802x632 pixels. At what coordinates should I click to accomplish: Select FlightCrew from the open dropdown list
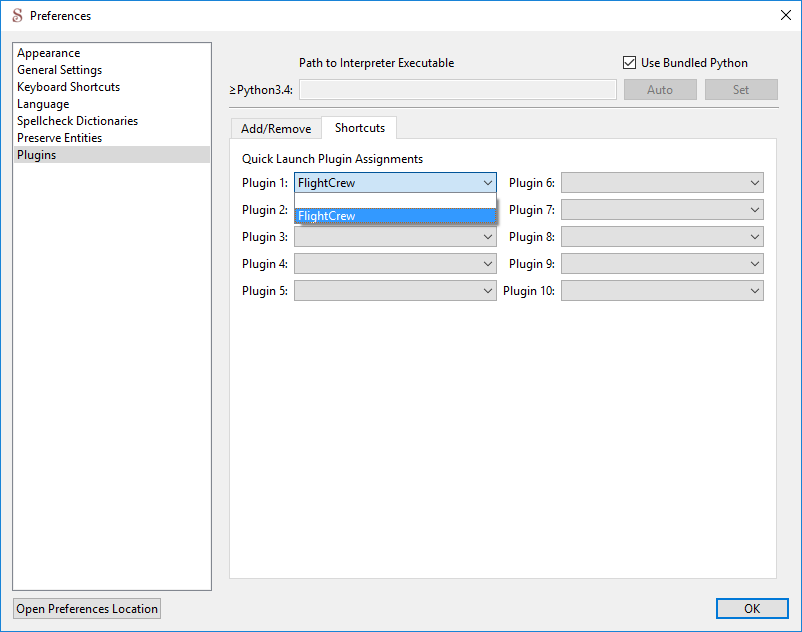click(x=394, y=216)
